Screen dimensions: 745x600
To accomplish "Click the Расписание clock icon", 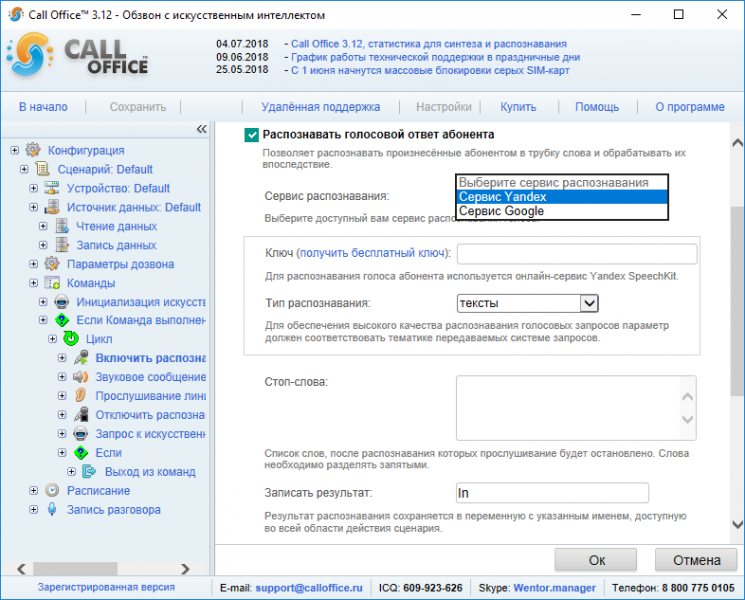I will [x=52, y=490].
